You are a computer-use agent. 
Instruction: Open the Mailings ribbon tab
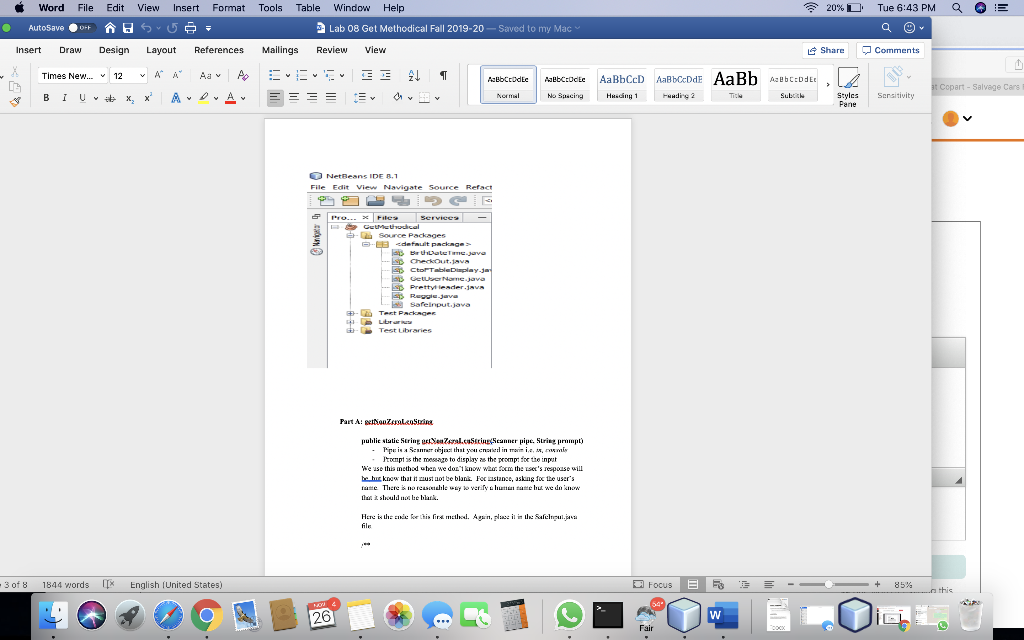pyautogui.click(x=280, y=50)
